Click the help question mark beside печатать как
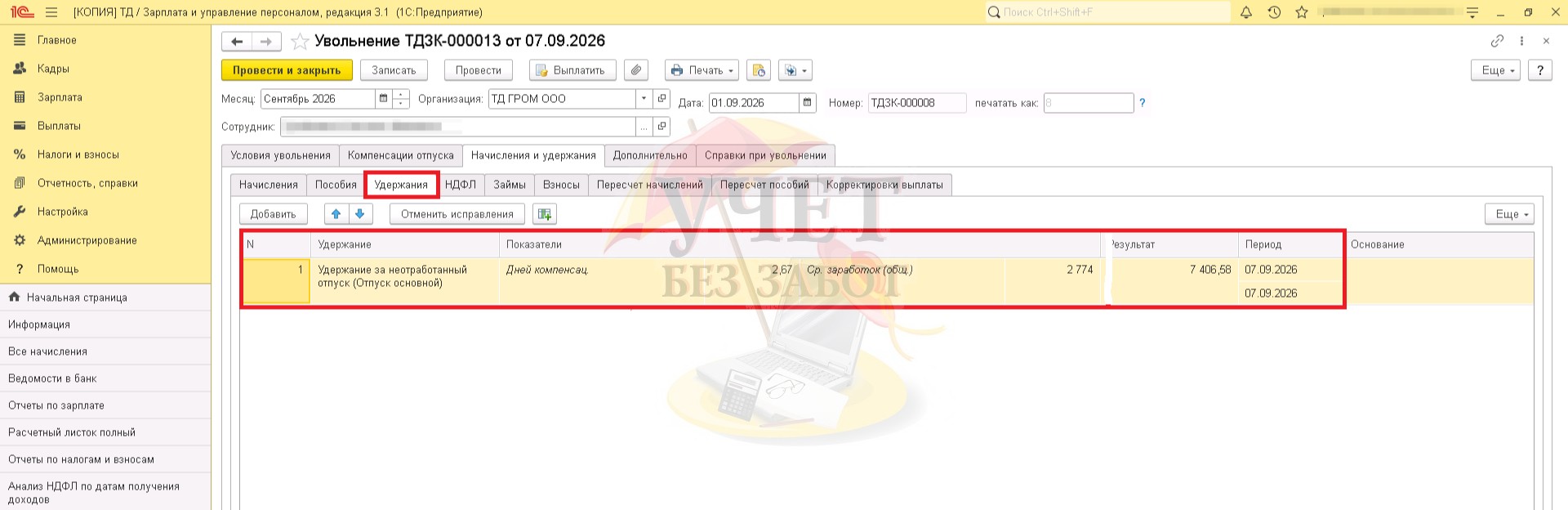 pos(1143,103)
